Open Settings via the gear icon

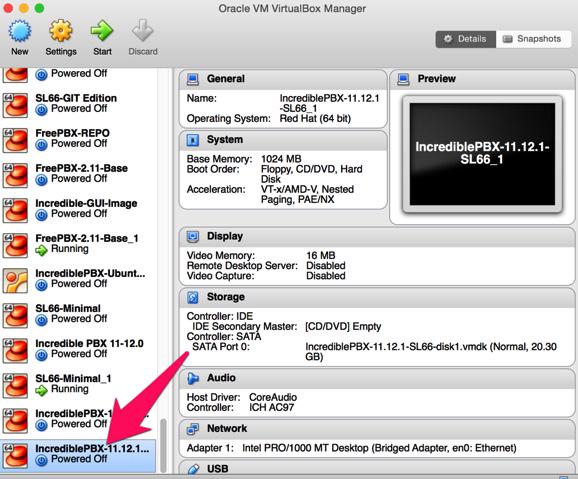point(61,31)
